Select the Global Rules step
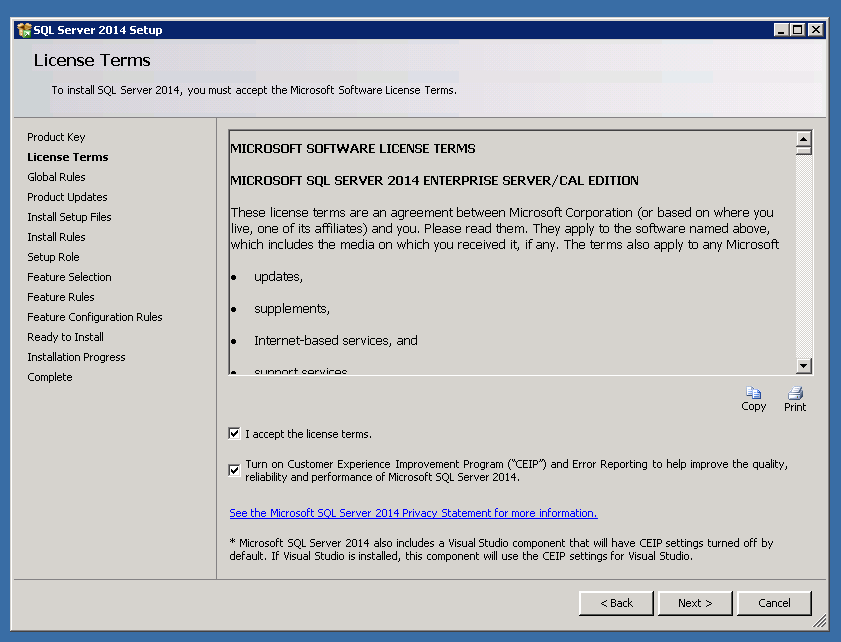Image resolution: width=841 pixels, height=642 pixels. [56, 177]
